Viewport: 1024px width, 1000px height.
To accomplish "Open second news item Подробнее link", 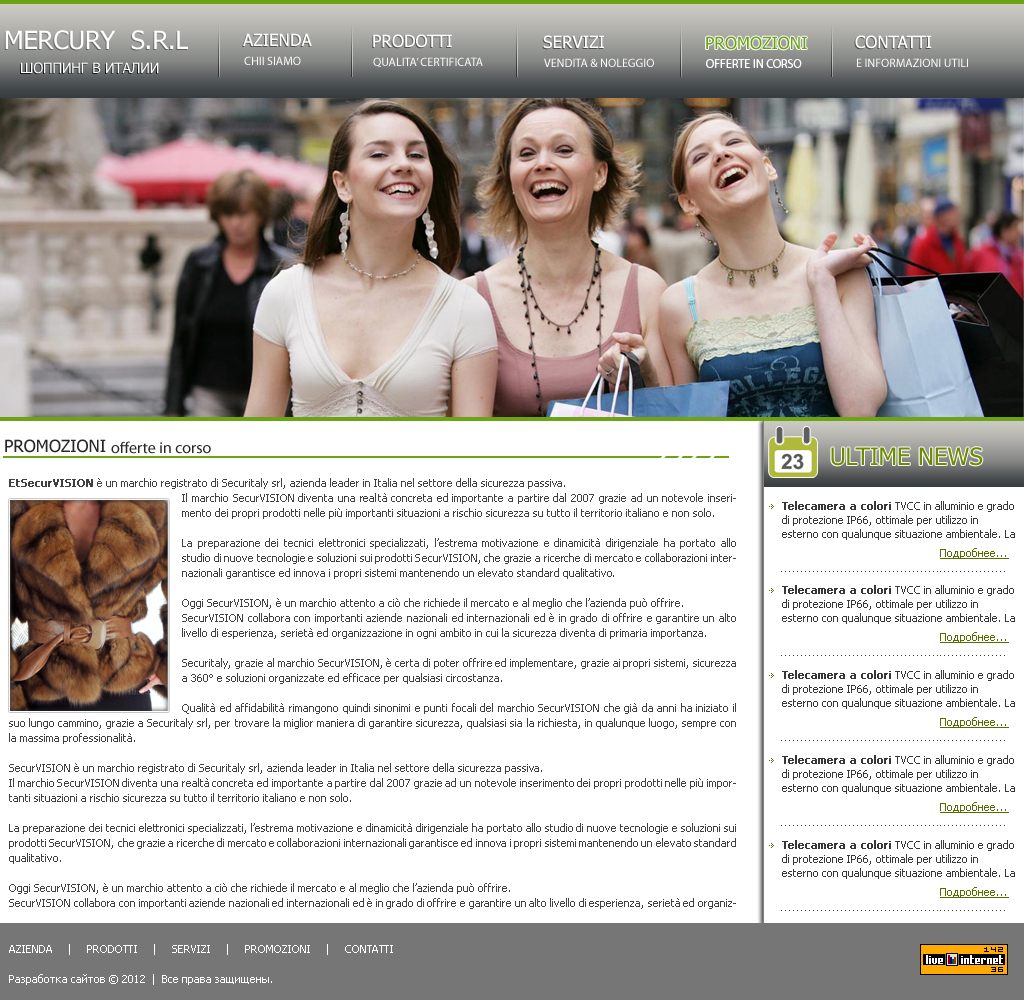I will point(973,637).
